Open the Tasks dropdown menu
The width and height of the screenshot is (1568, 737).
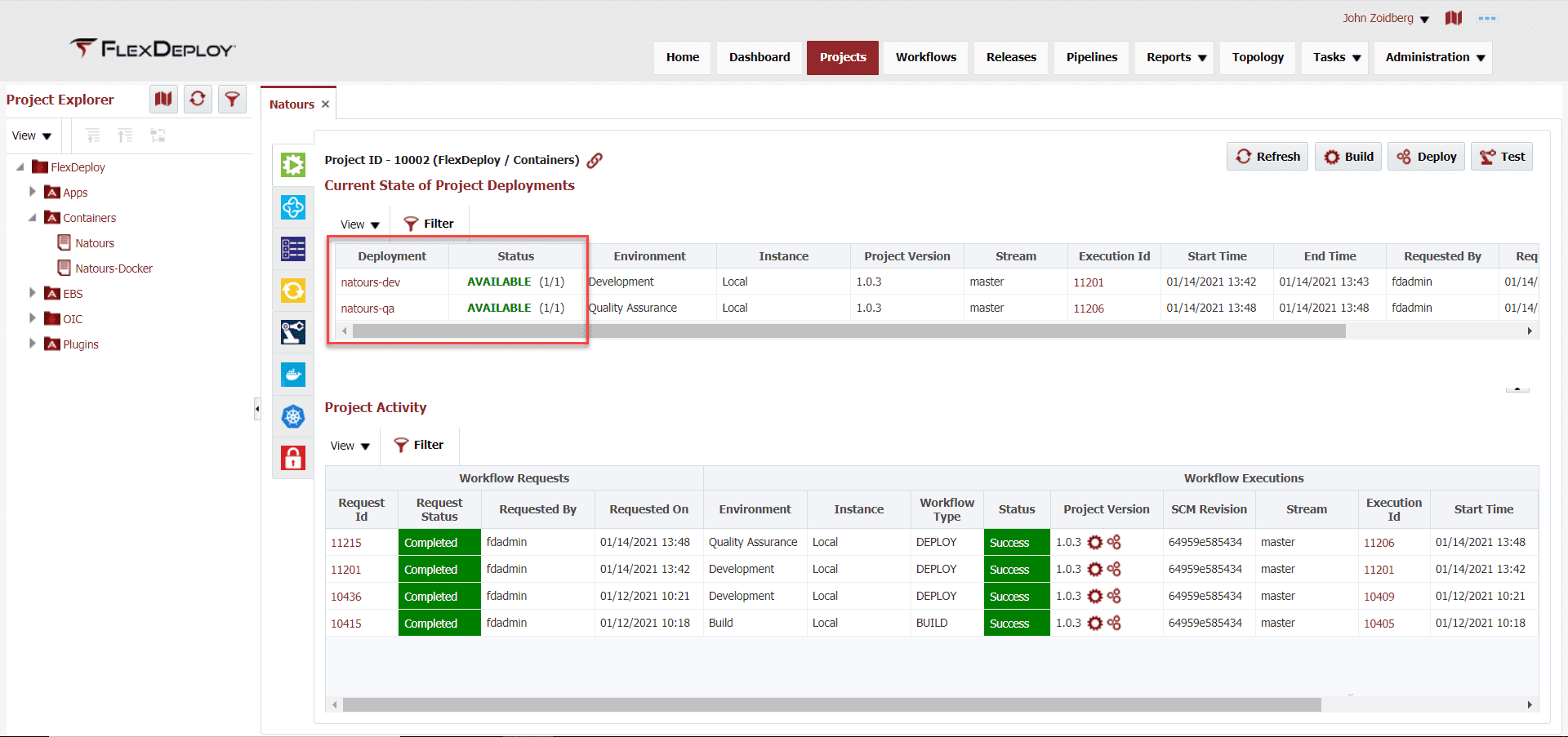point(1335,57)
